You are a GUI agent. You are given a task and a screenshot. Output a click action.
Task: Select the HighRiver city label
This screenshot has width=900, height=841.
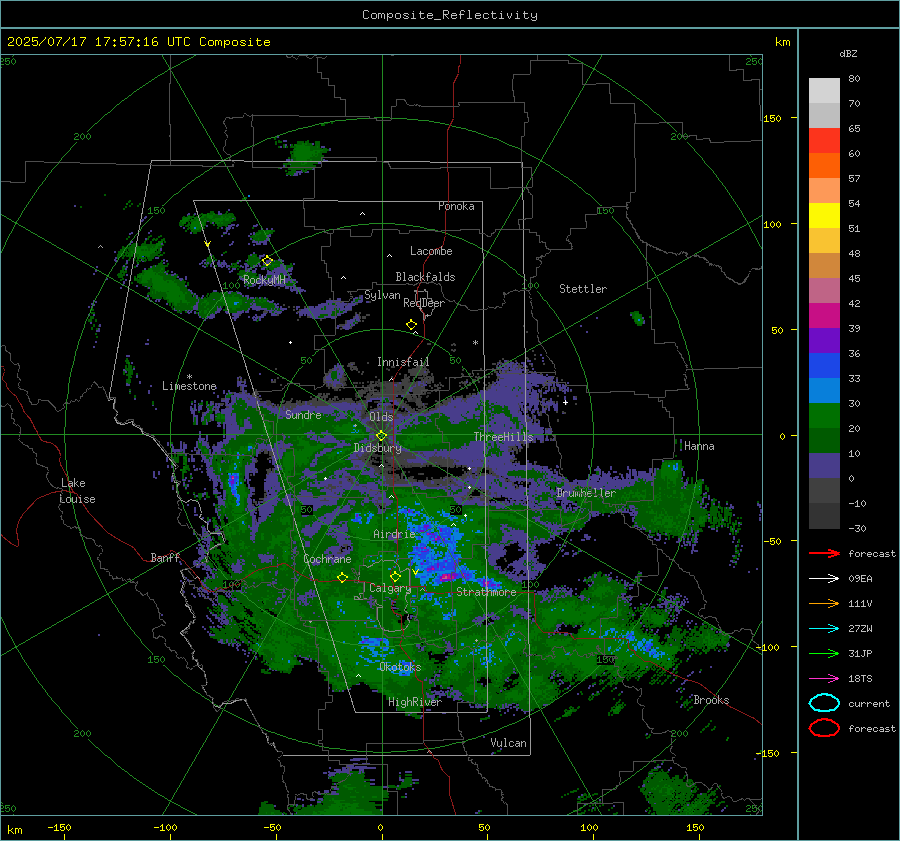(415, 702)
